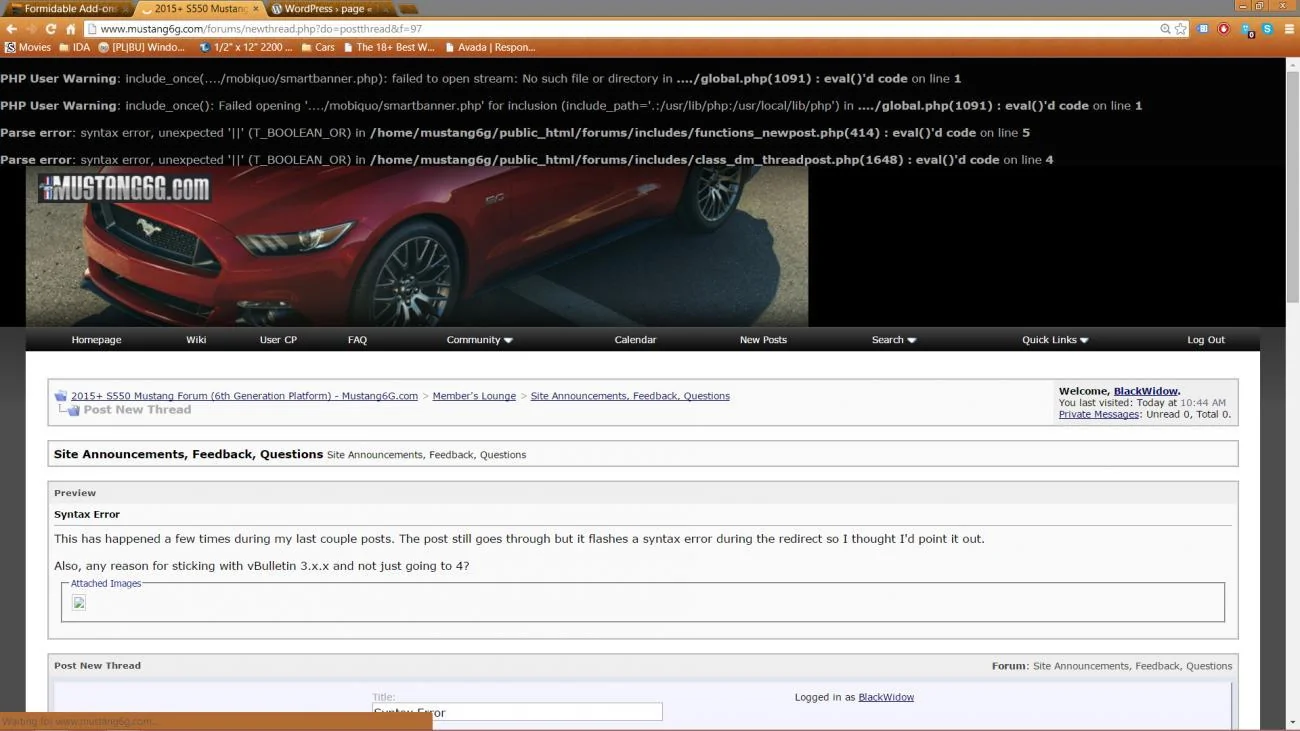The image size is (1300, 731).
Task: Open the Private Messages link
Action: (1098, 414)
